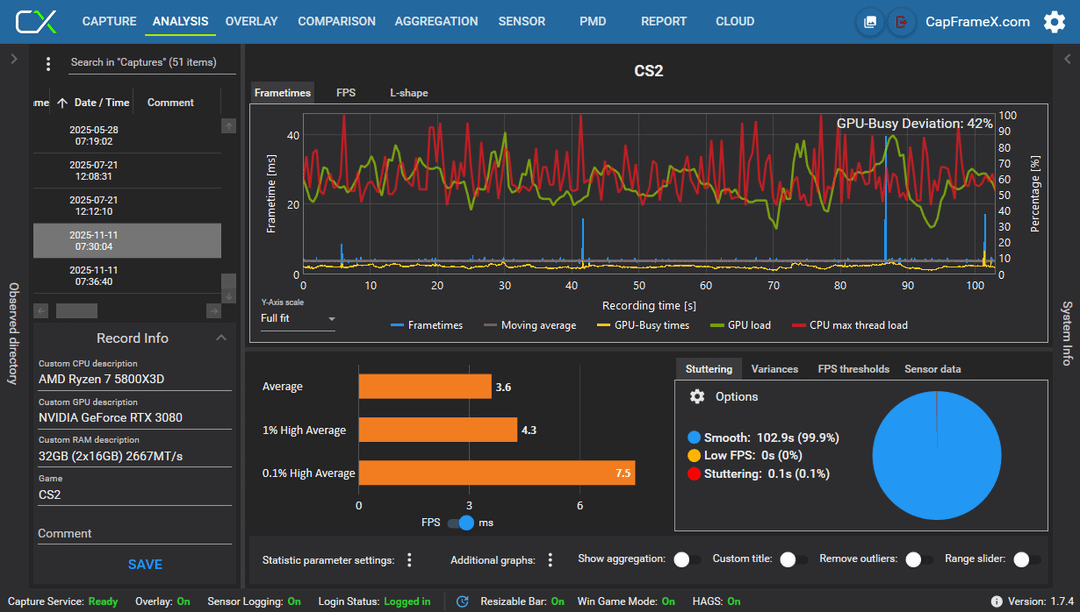
Task: Expand the Observed directory side panel
Action: pos(14,59)
